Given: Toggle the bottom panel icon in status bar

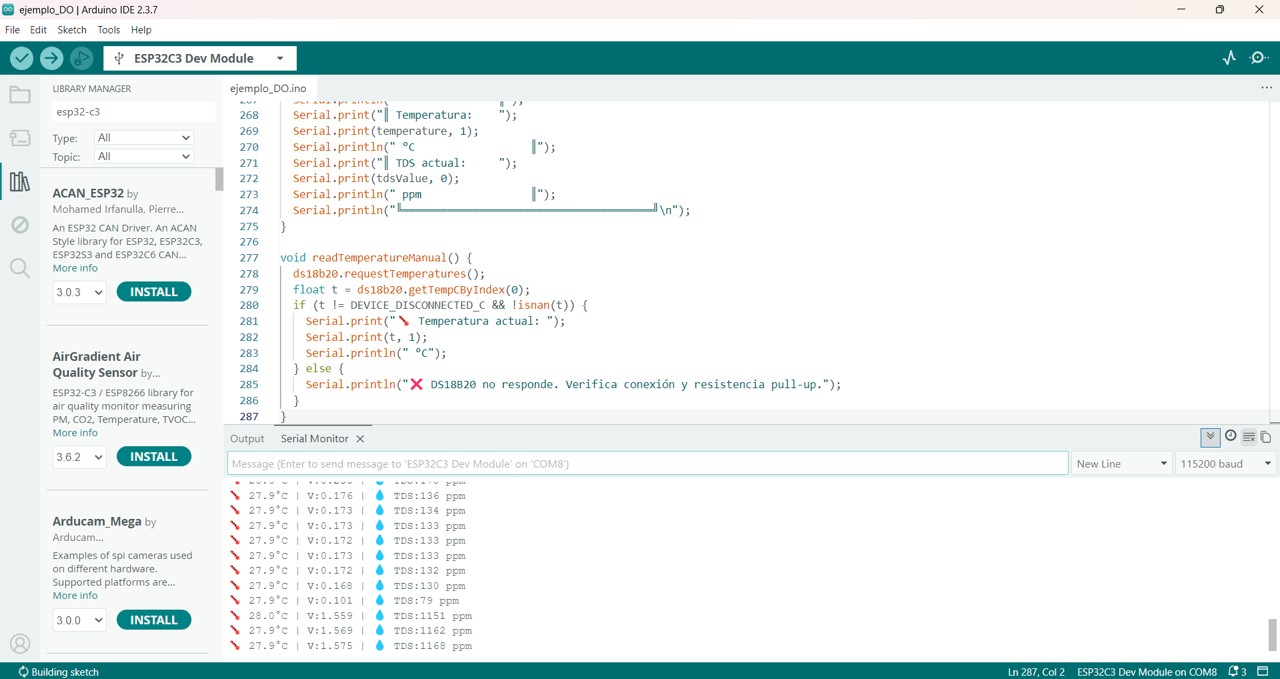Looking at the screenshot, I should [1264, 671].
